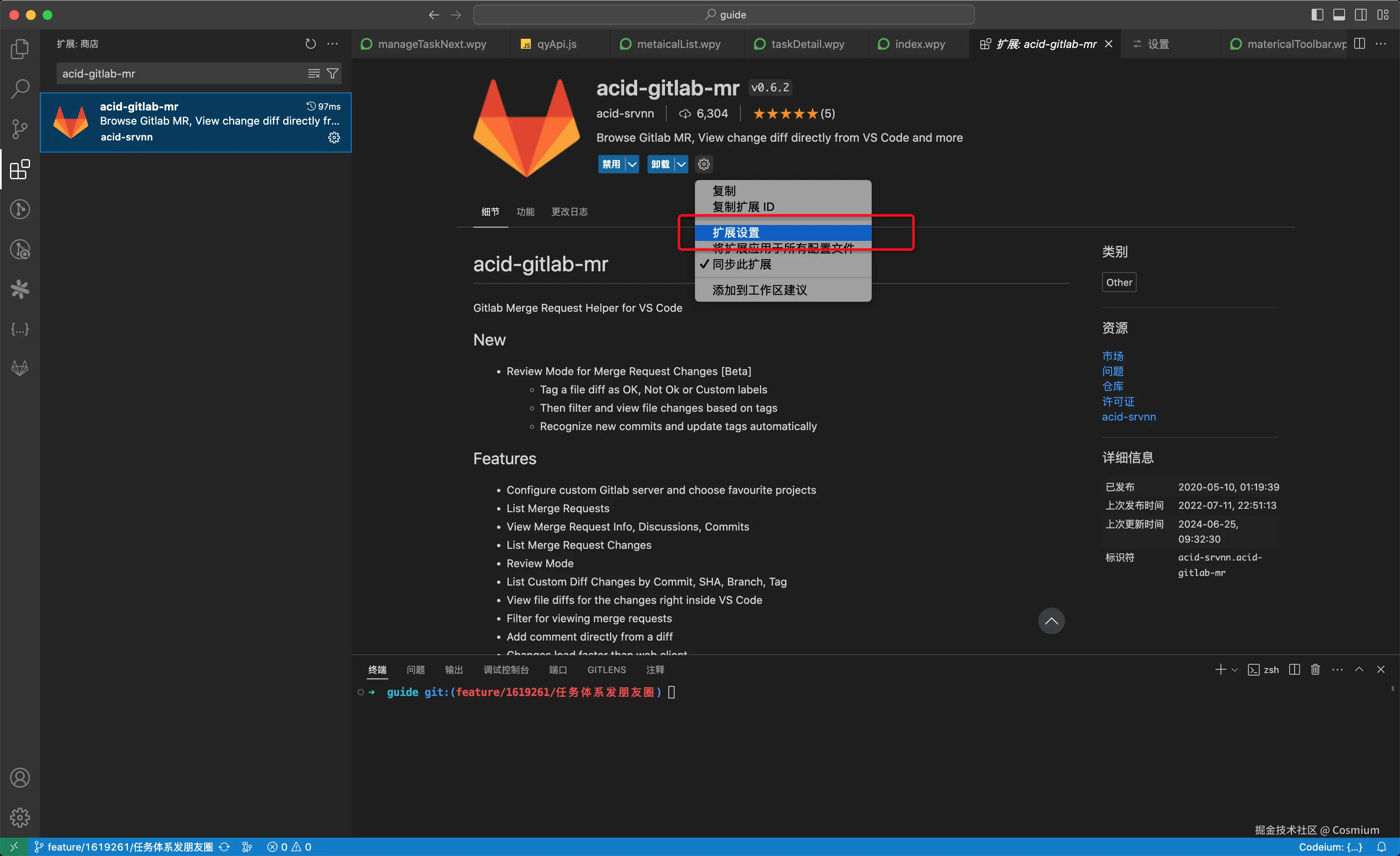
Task: Expand the 禁用 button dropdown arrow
Action: [x=632, y=164]
